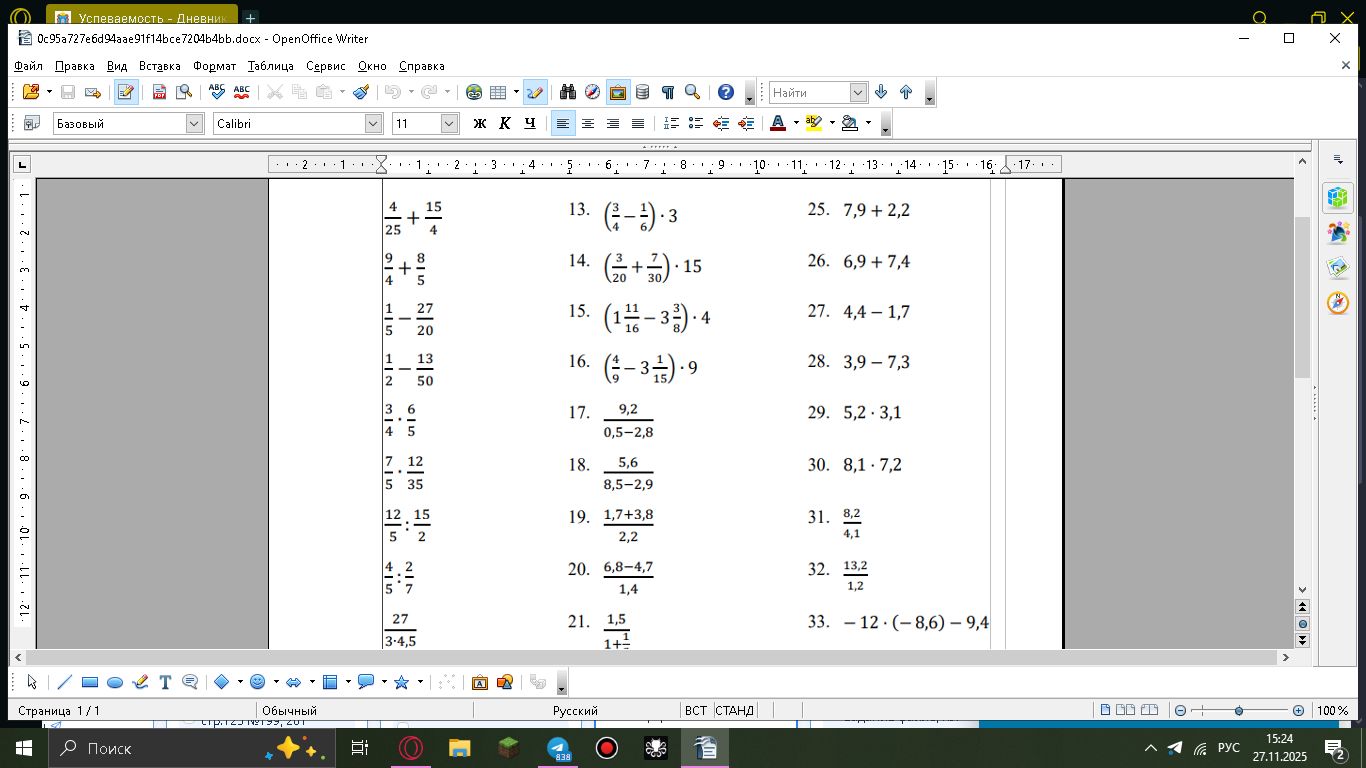Image resolution: width=1366 pixels, height=768 pixels.
Task: Toggle the Gallery icon in toolbar
Action: 618,92
